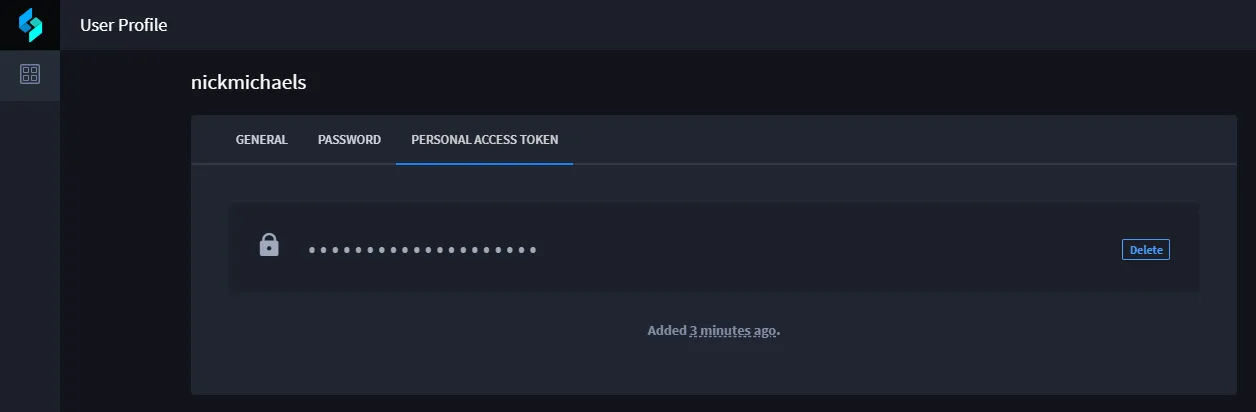Click the nickmichaels username heading
Viewport: 1256px width, 412px height.
coord(248,83)
